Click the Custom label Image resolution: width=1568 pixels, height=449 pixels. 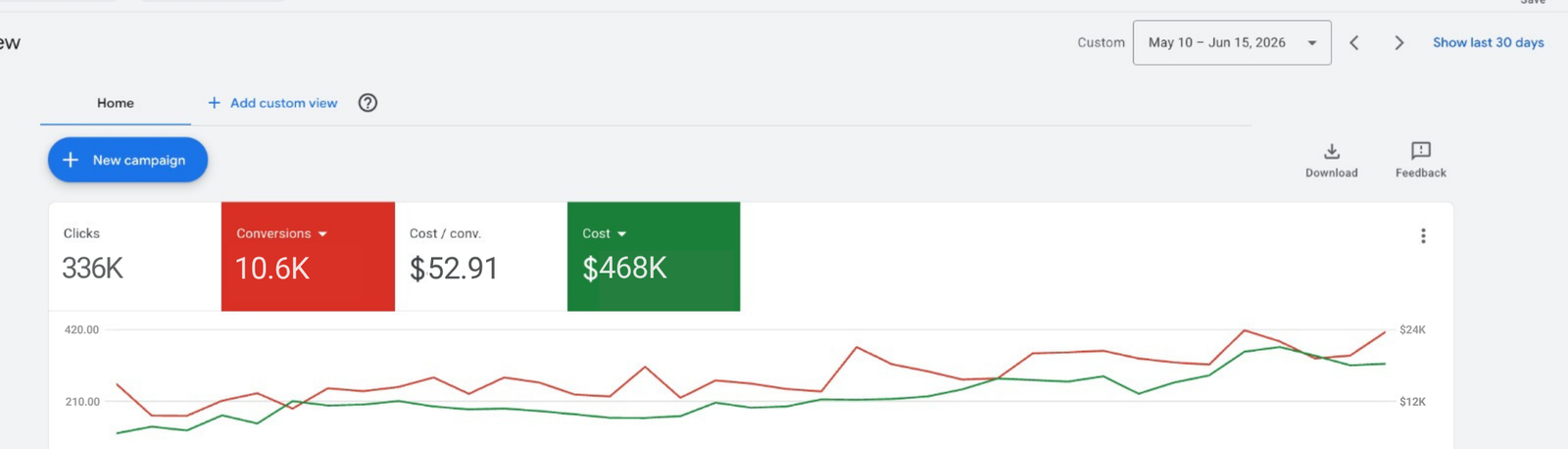point(1101,43)
